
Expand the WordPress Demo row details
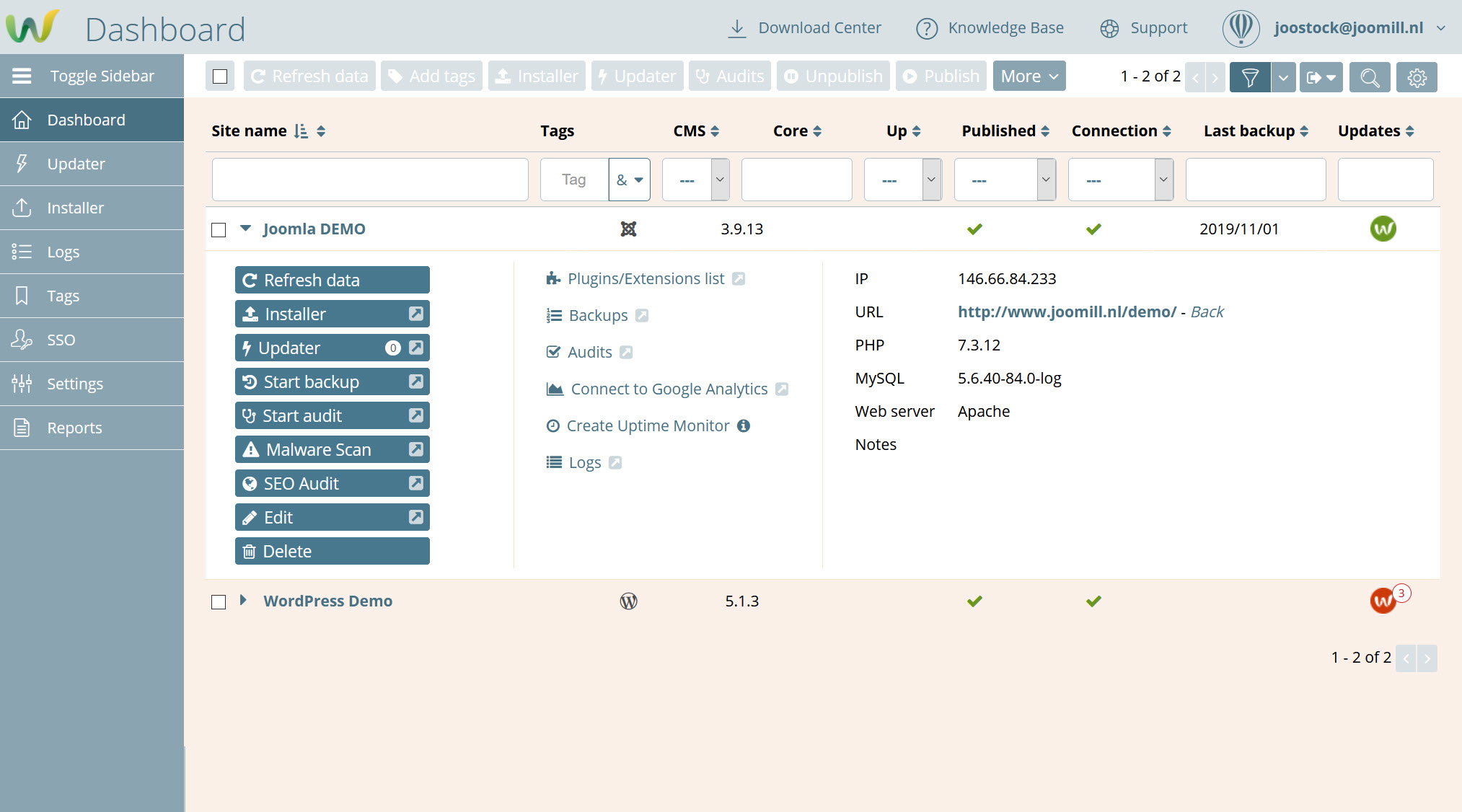pos(243,600)
